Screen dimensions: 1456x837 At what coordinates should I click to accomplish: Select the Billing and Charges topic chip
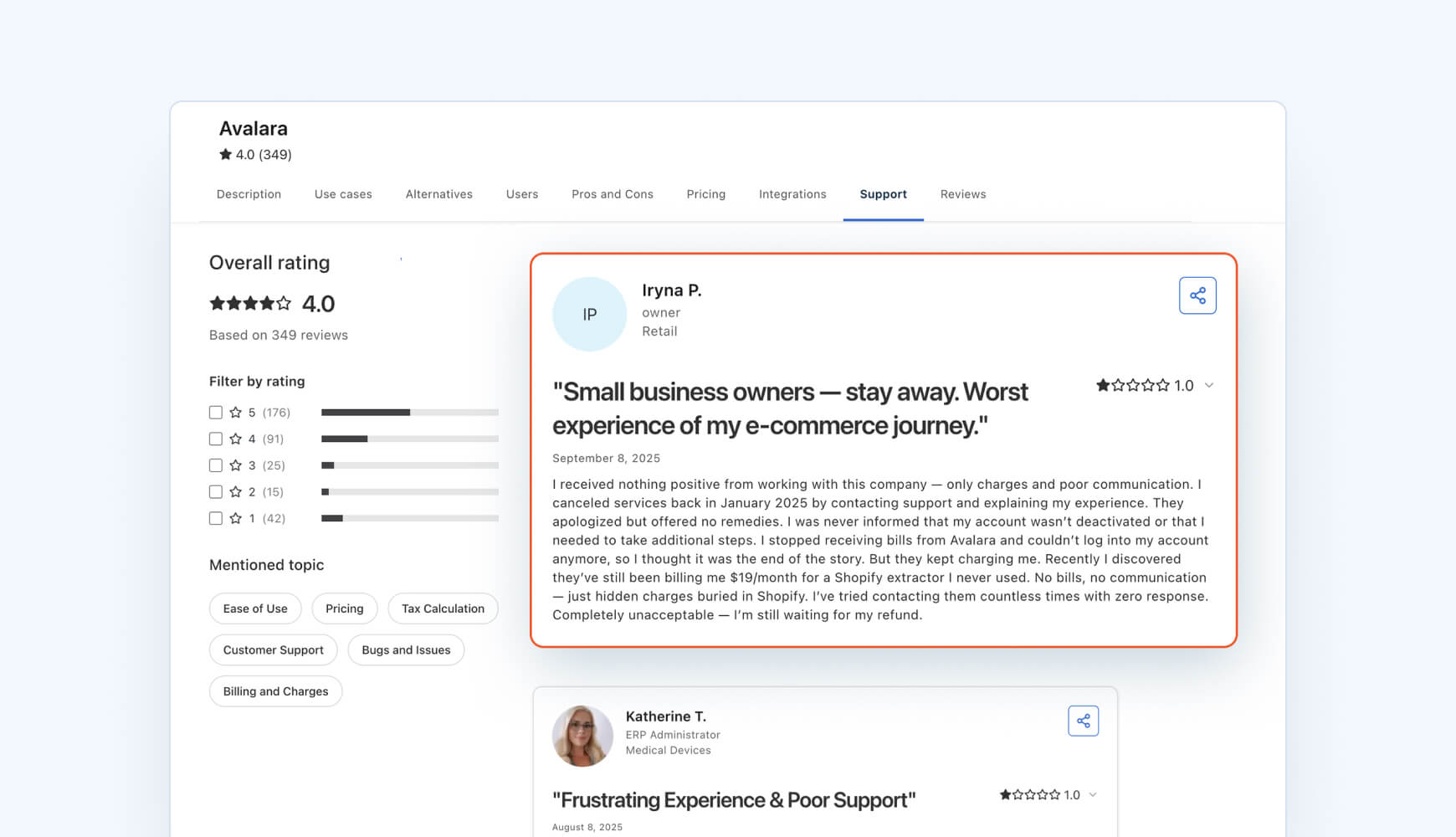(275, 691)
